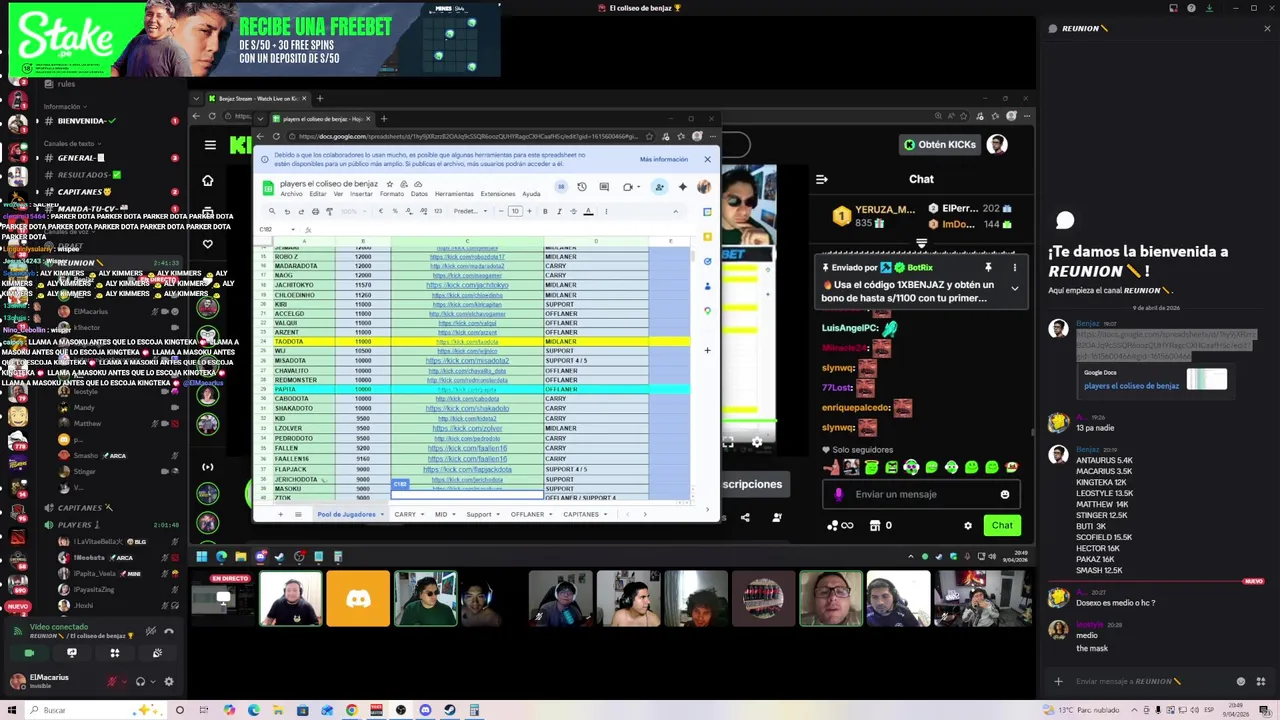Open GENERAL Discord channel
Image resolution: width=1280 pixels, height=720 pixels.
(80, 158)
